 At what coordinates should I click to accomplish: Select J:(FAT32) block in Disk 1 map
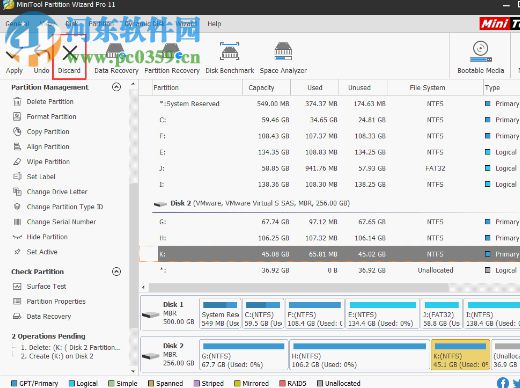[442, 314]
